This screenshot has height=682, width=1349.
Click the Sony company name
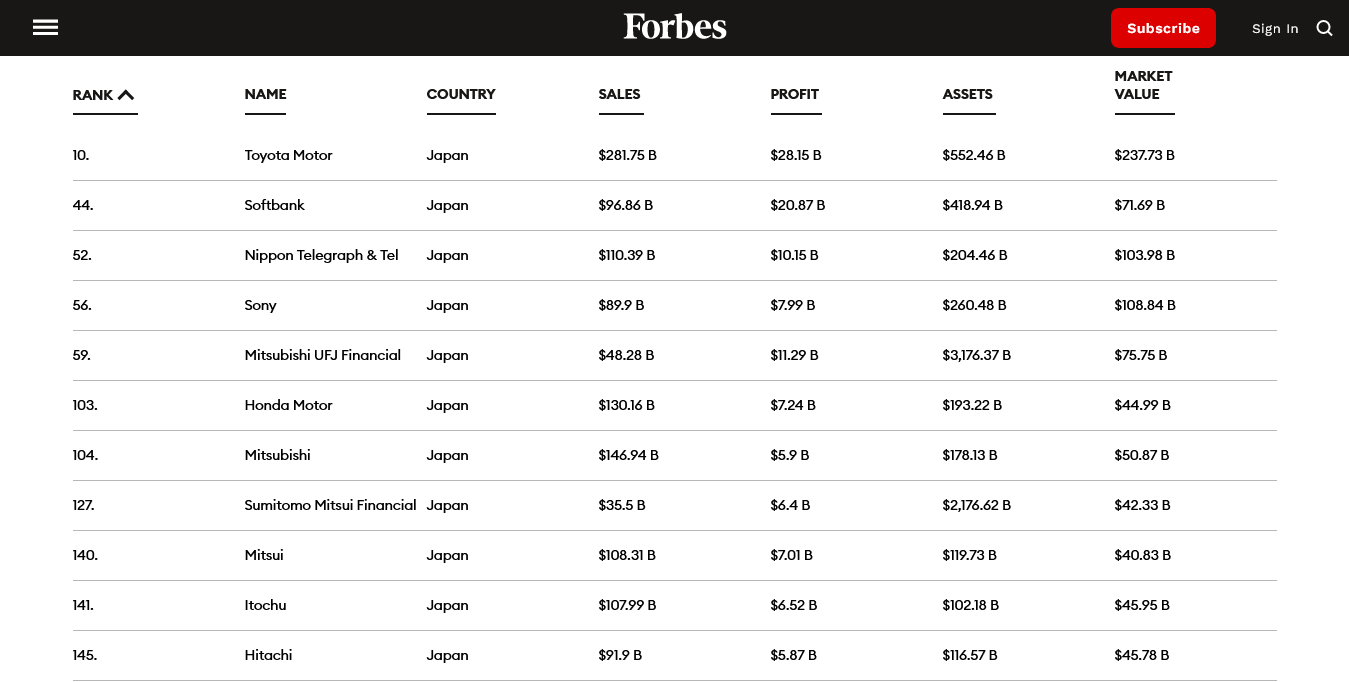coord(260,305)
